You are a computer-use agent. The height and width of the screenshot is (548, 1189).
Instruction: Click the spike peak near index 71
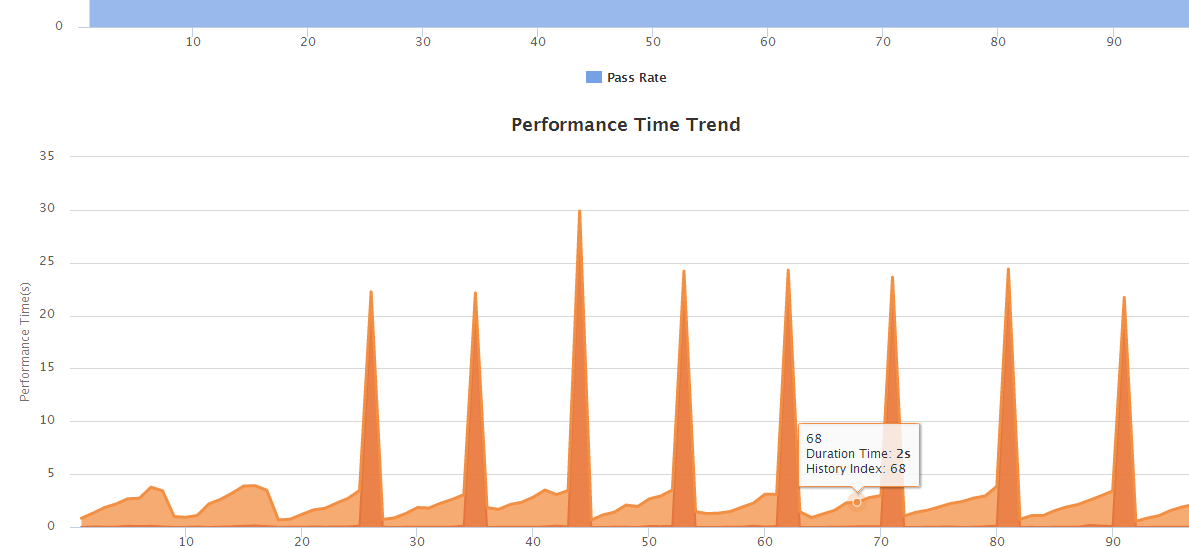click(x=892, y=277)
